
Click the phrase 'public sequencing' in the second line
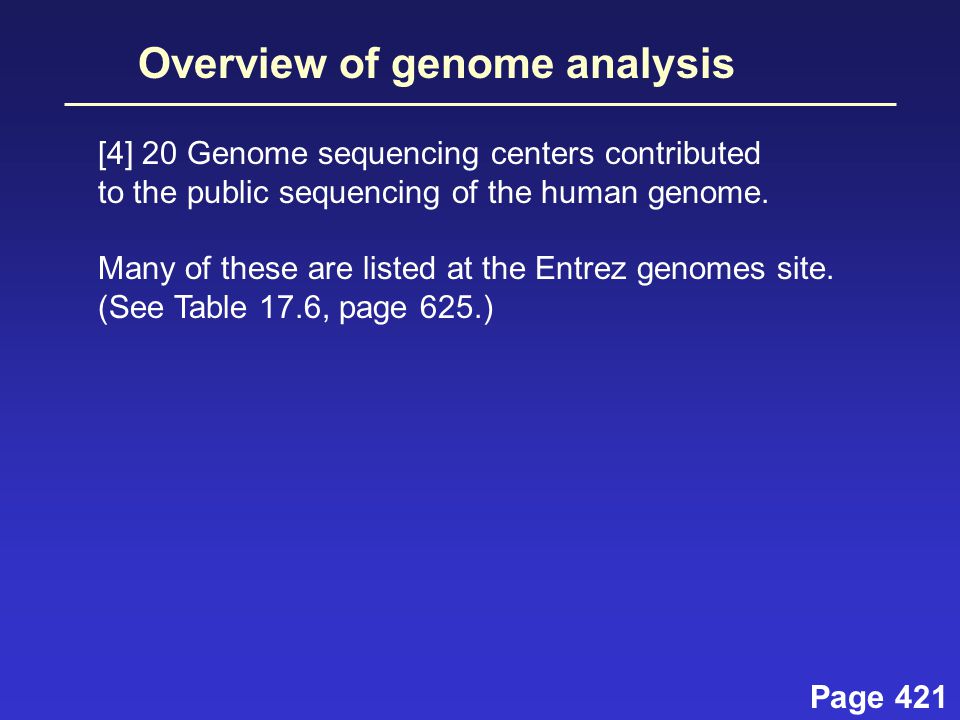coord(313,193)
